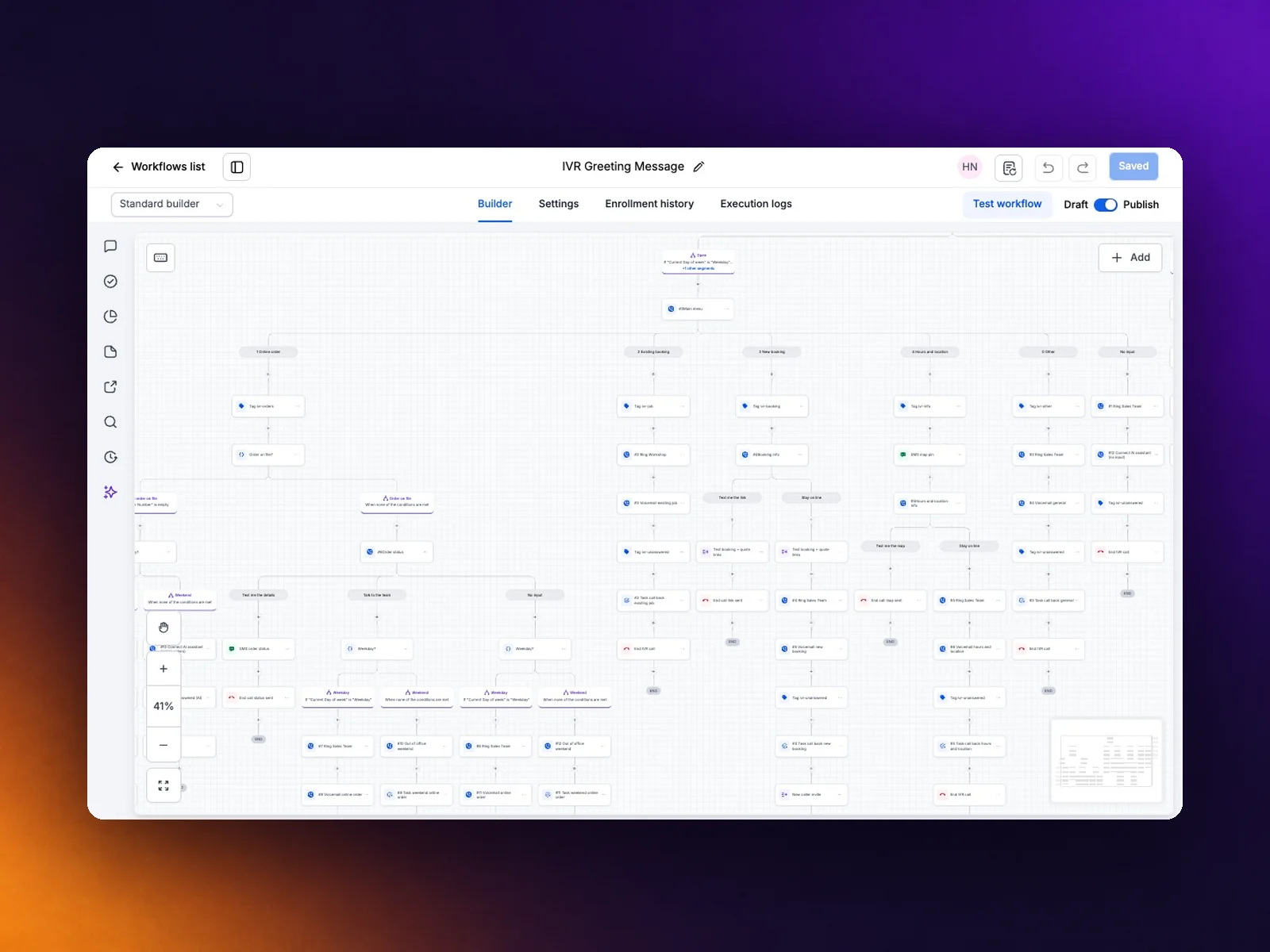Open the history clock sidebar icon
1270x952 pixels.
(110, 457)
